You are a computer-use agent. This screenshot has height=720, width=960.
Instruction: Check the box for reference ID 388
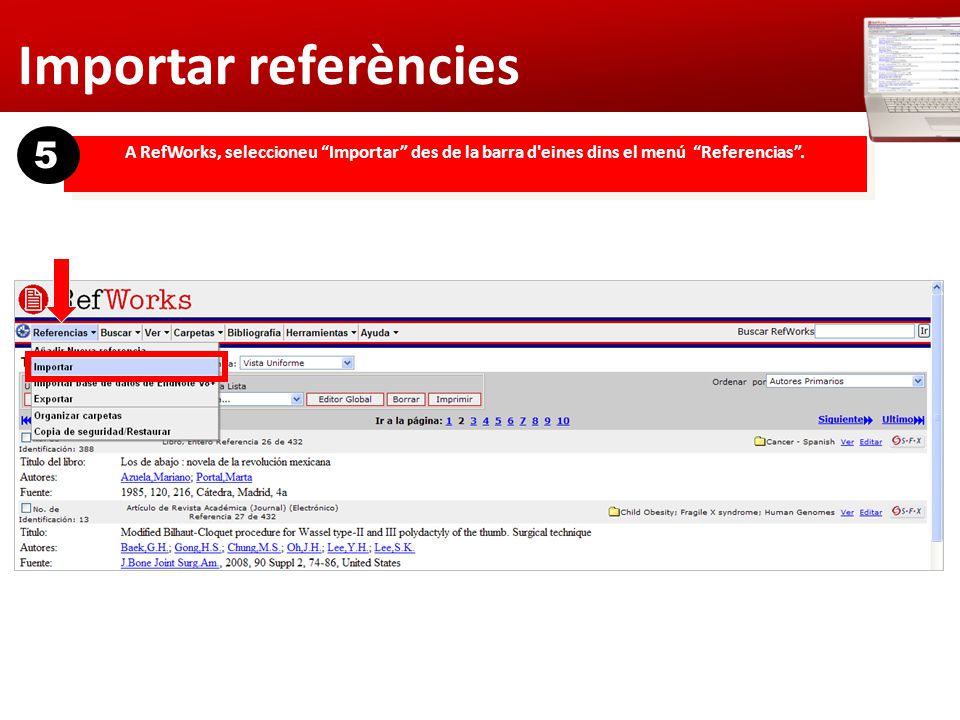point(26,437)
